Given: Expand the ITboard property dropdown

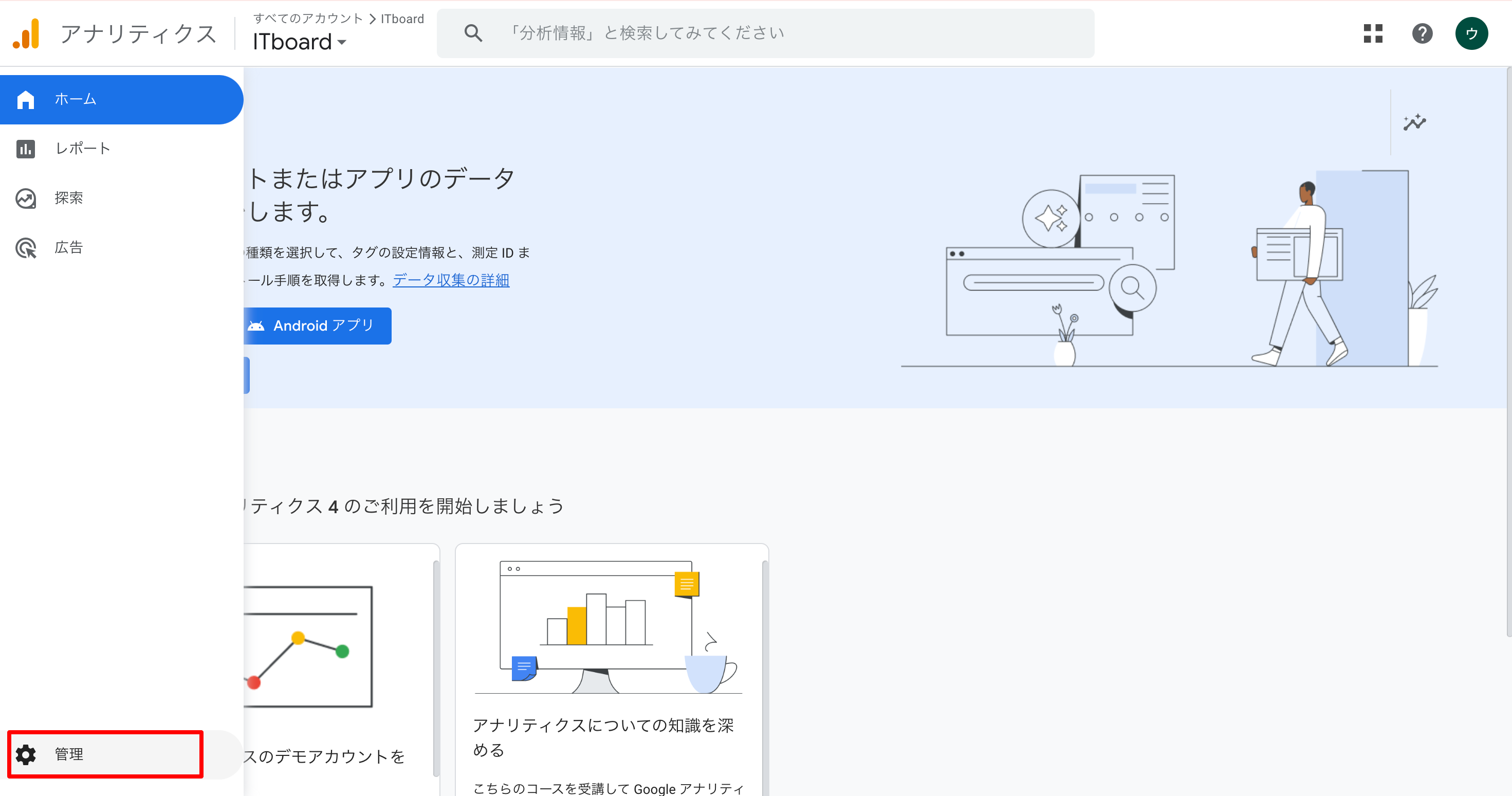Looking at the screenshot, I should pos(299,42).
